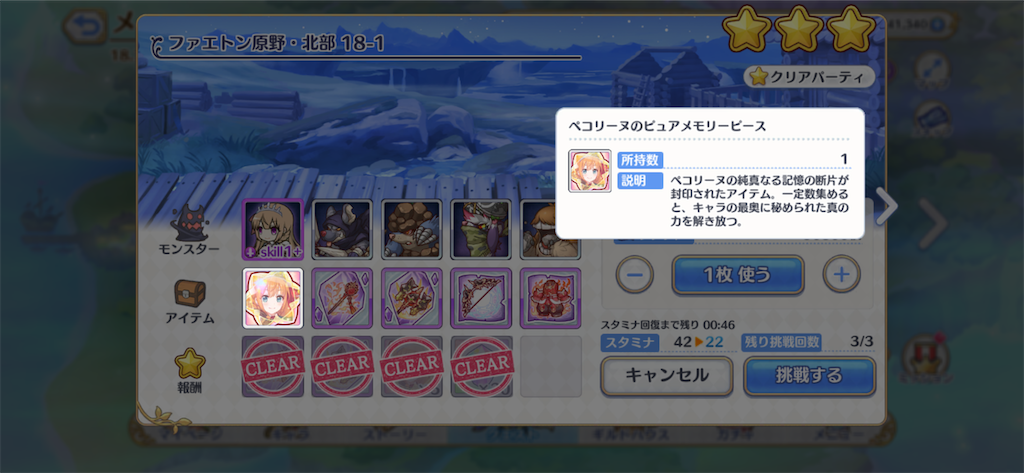Tap Pecorine's Pure Memory Piece in the item row
Viewport: 1024px width, 473px height.
(x=273, y=298)
